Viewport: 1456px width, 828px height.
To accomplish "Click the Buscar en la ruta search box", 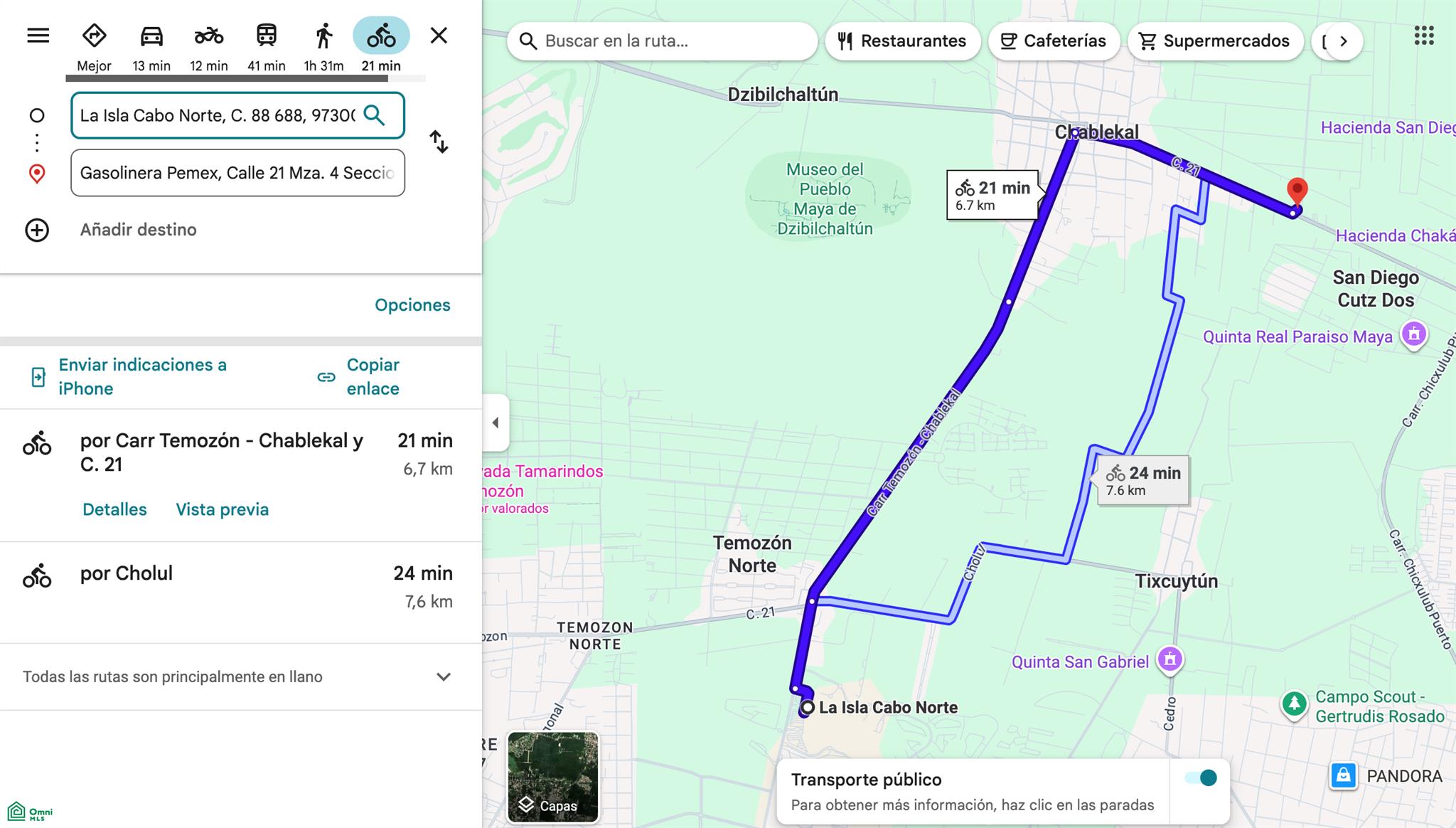I will 663,41.
